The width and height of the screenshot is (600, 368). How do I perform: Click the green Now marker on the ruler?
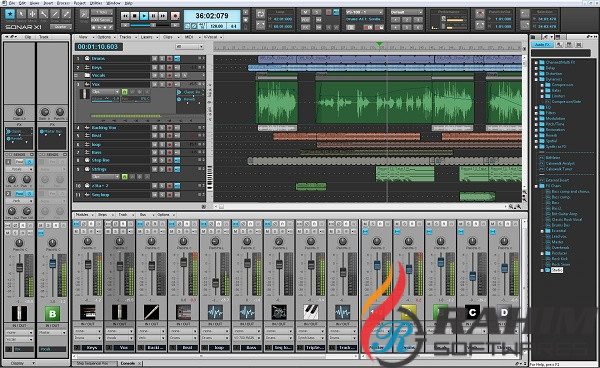click(x=379, y=45)
